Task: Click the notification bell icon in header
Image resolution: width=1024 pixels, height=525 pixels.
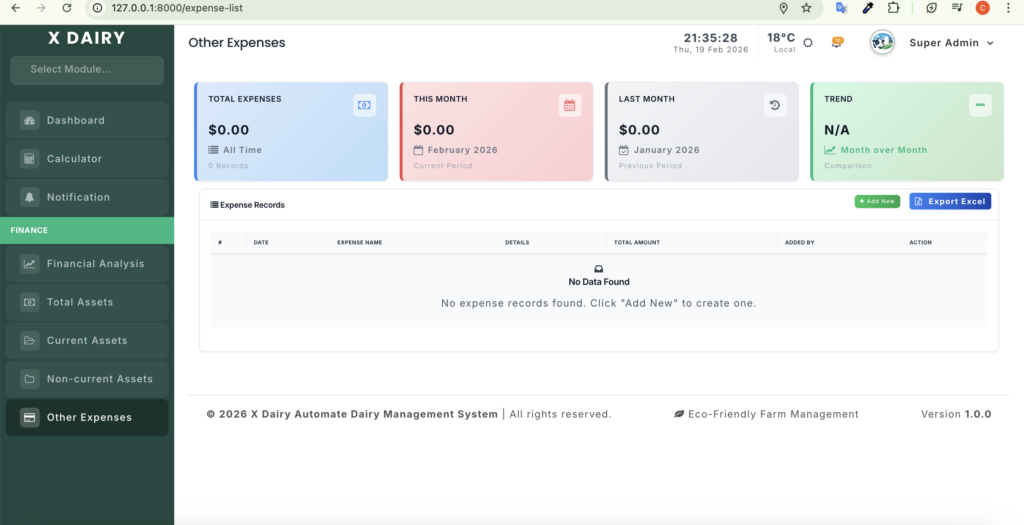Action: [837, 42]
